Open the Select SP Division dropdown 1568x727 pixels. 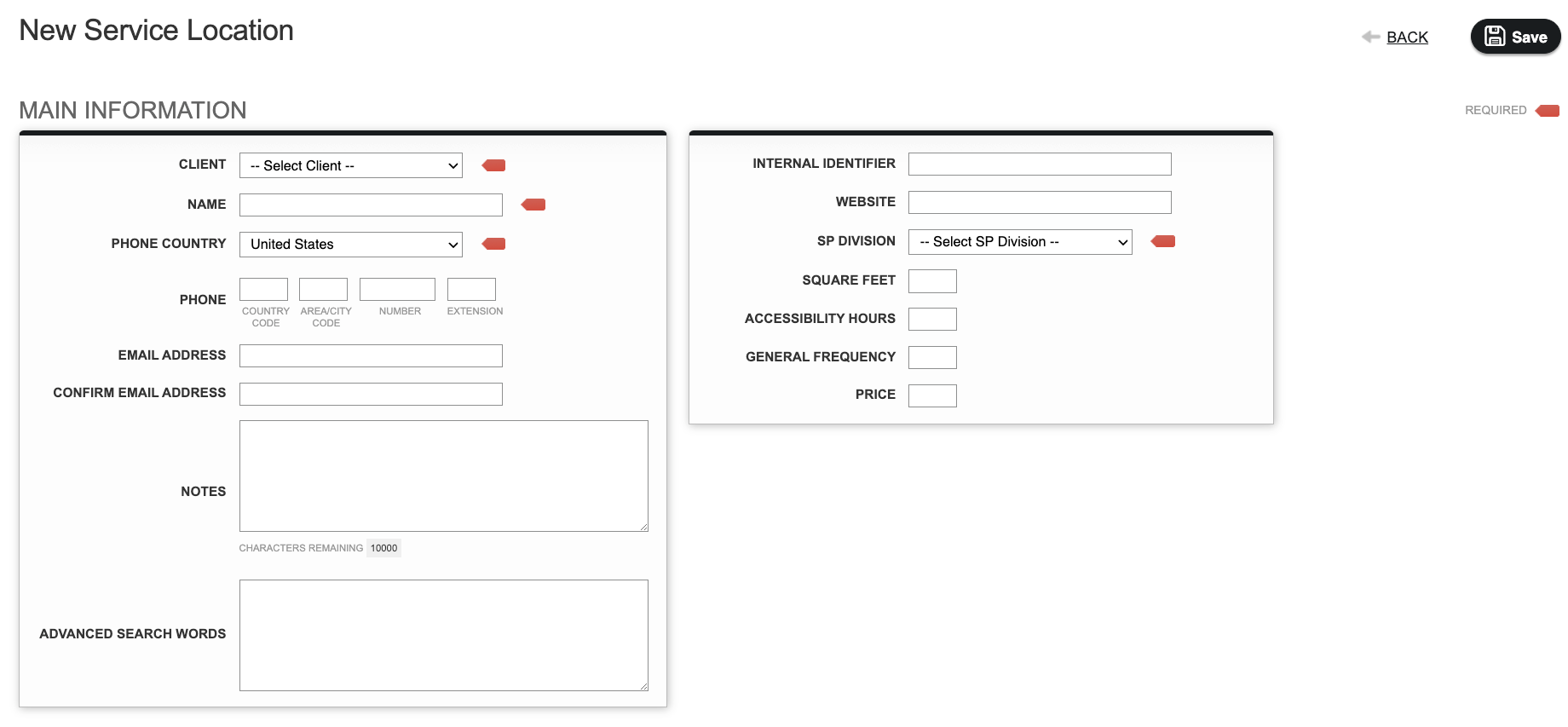click(1020, 242)
